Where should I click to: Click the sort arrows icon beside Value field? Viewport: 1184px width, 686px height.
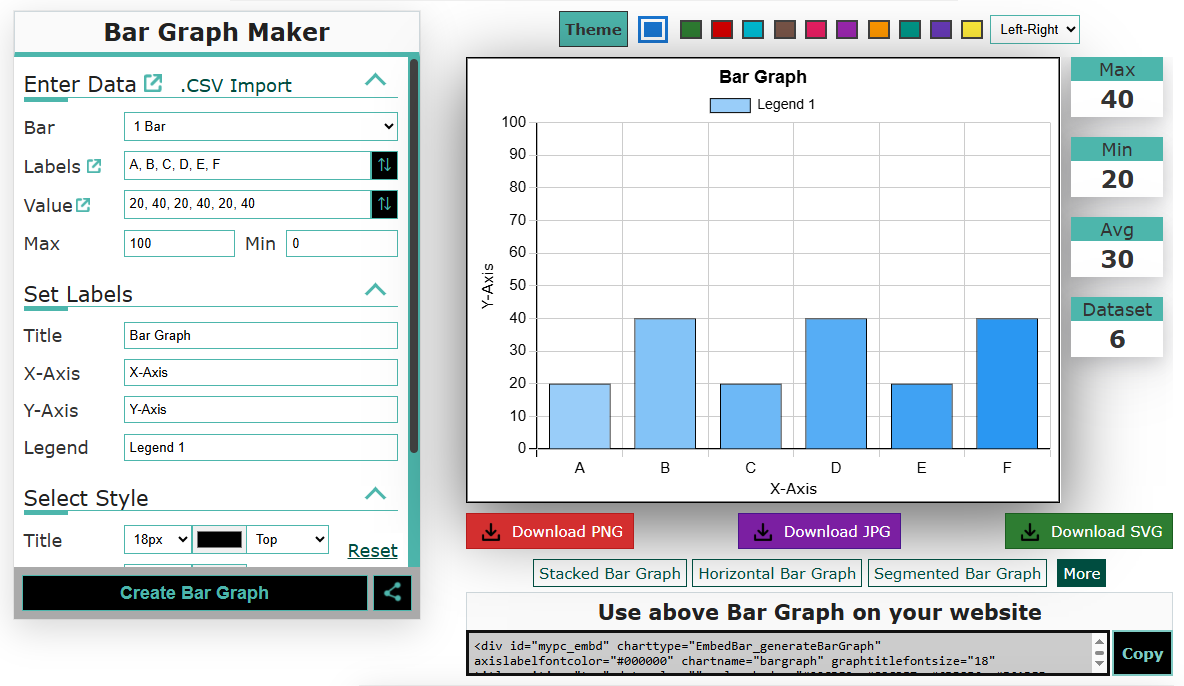[384, 204]
